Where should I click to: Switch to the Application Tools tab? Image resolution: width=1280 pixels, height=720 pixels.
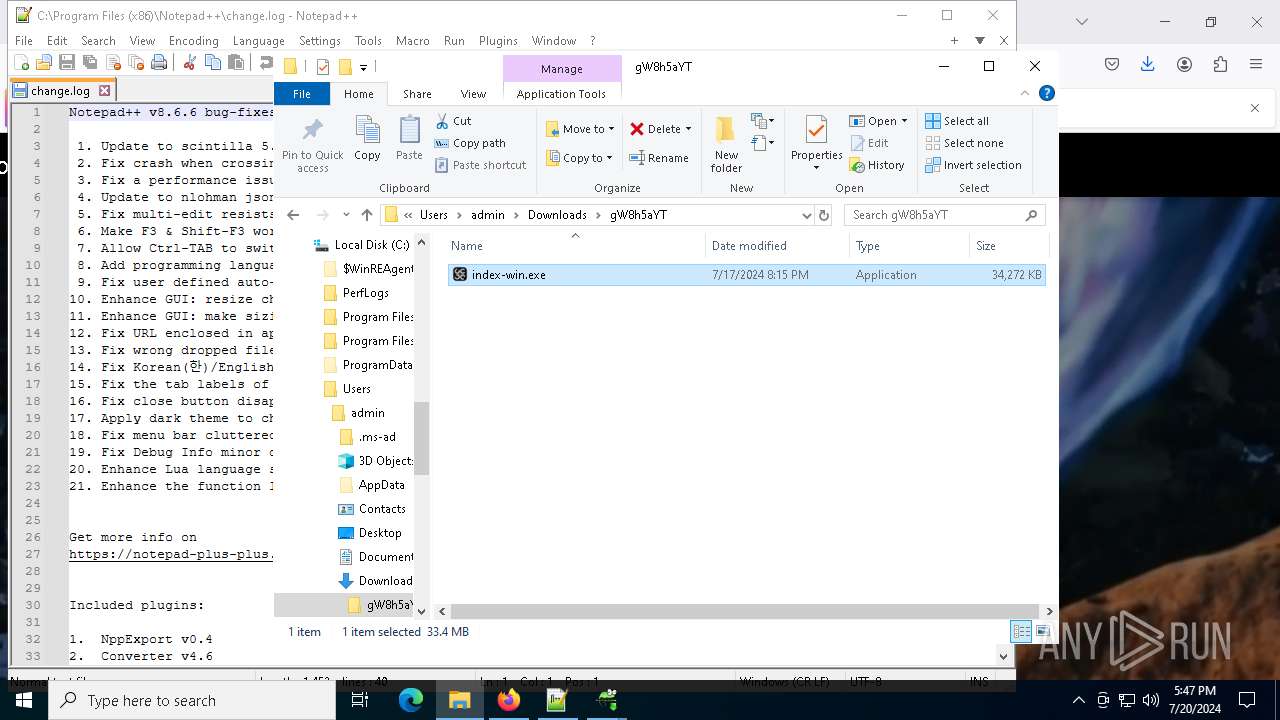(x=561, y=94)
